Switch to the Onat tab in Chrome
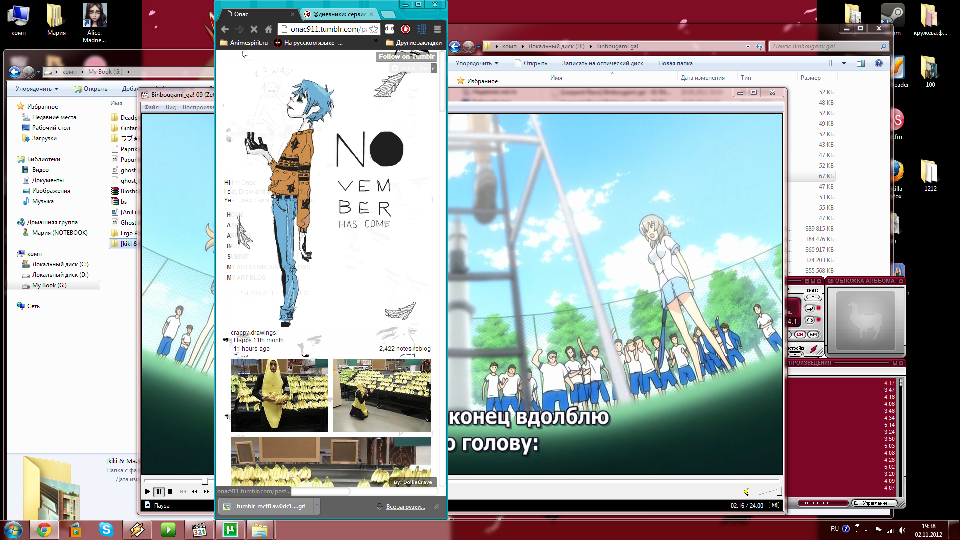Viewport: 960px width, 541px height. pos(256,13)
